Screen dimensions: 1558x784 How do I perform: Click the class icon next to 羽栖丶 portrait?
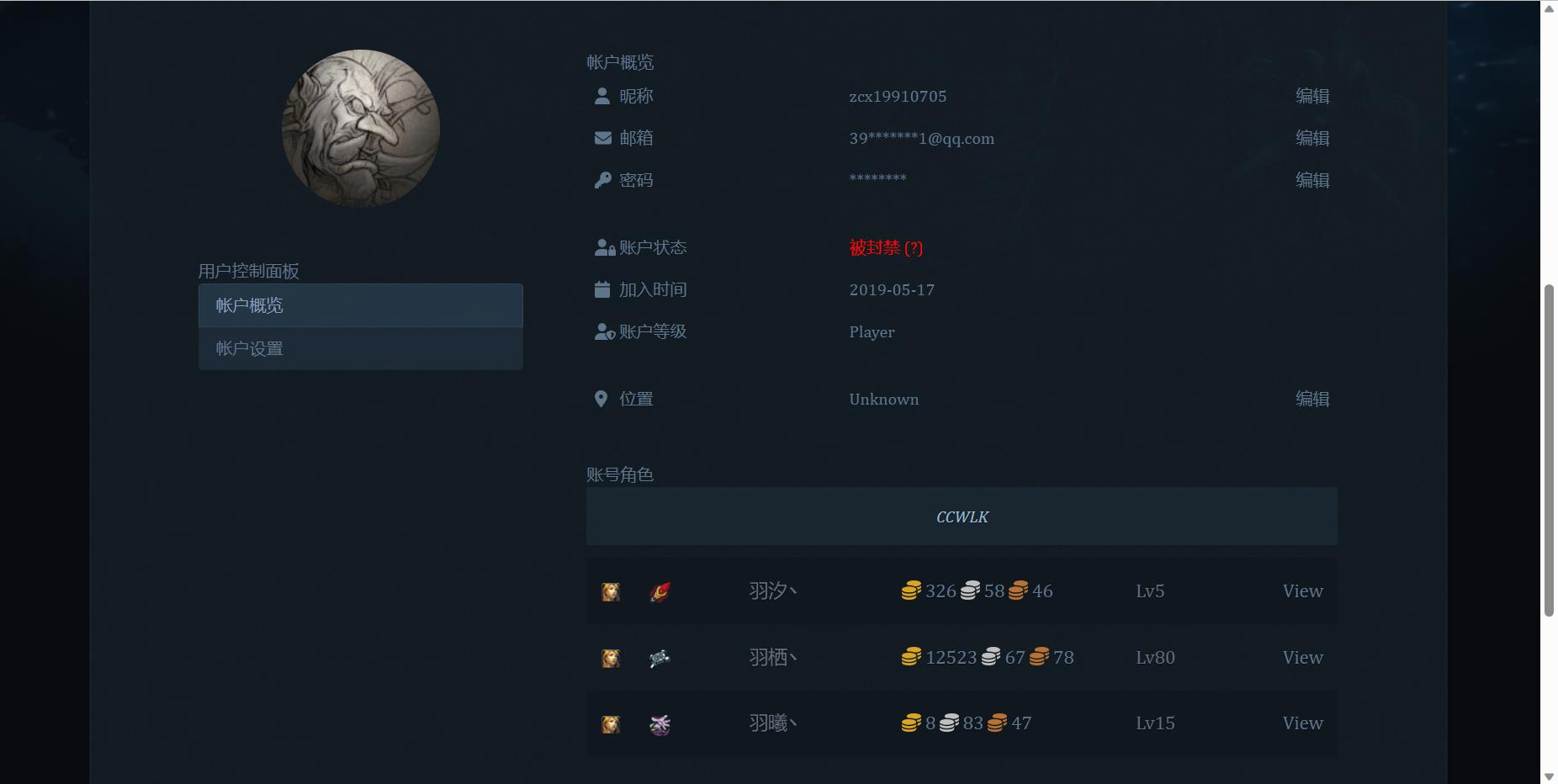660,657
